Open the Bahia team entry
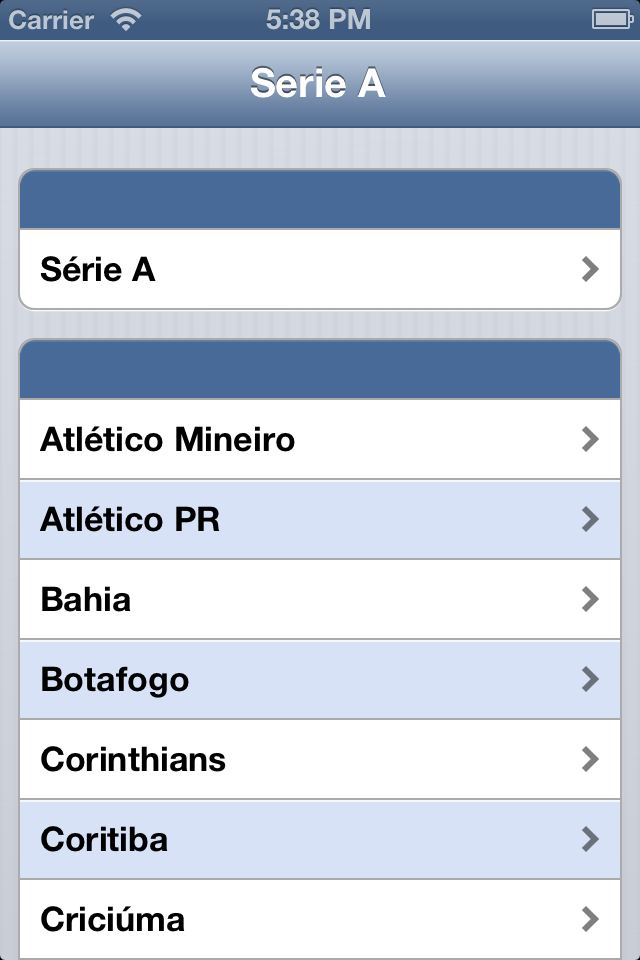The width and height of the screenshot is (640, 960). (x=86, y=600)
